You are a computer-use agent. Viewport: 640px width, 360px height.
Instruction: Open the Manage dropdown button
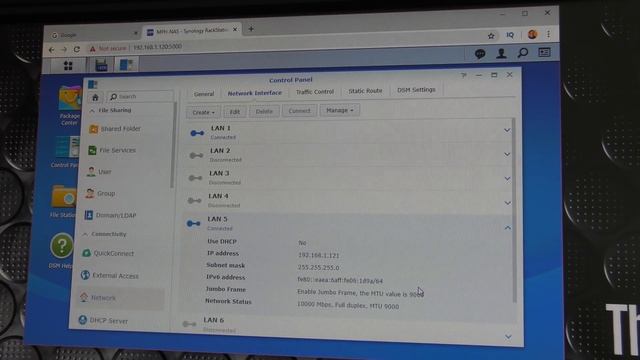(x=340, y=110)
